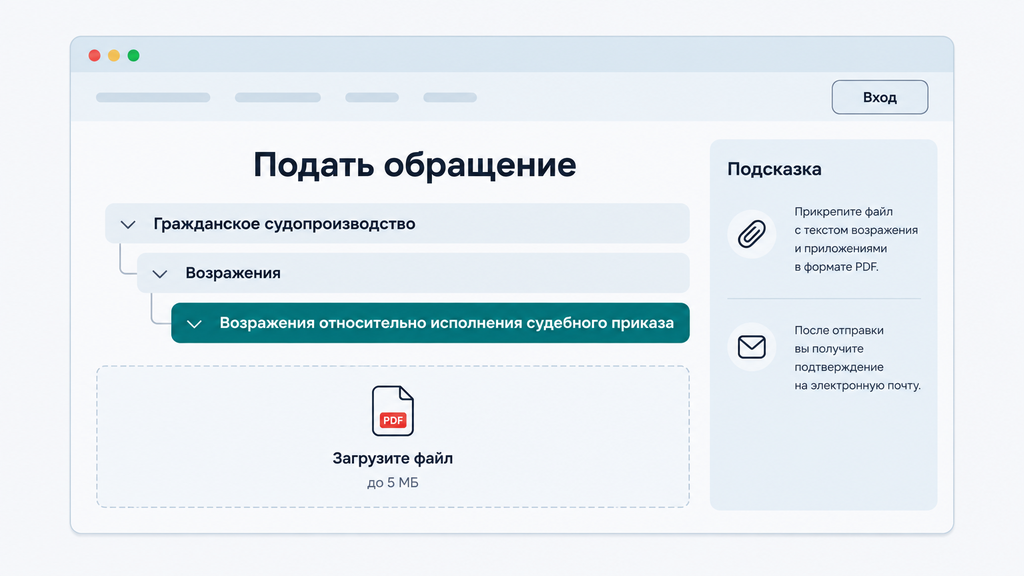Select the Возражения category row
The image size is (1024, 576).
point(413,273)
